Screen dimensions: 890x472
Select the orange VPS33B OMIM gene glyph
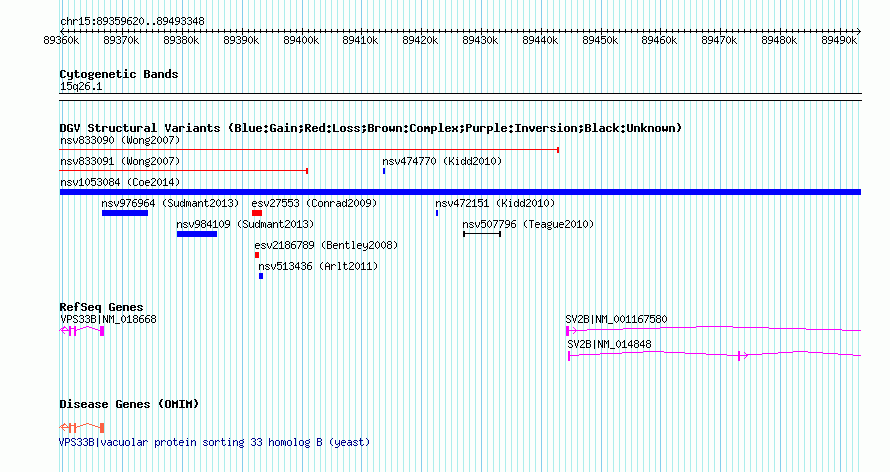82,427
